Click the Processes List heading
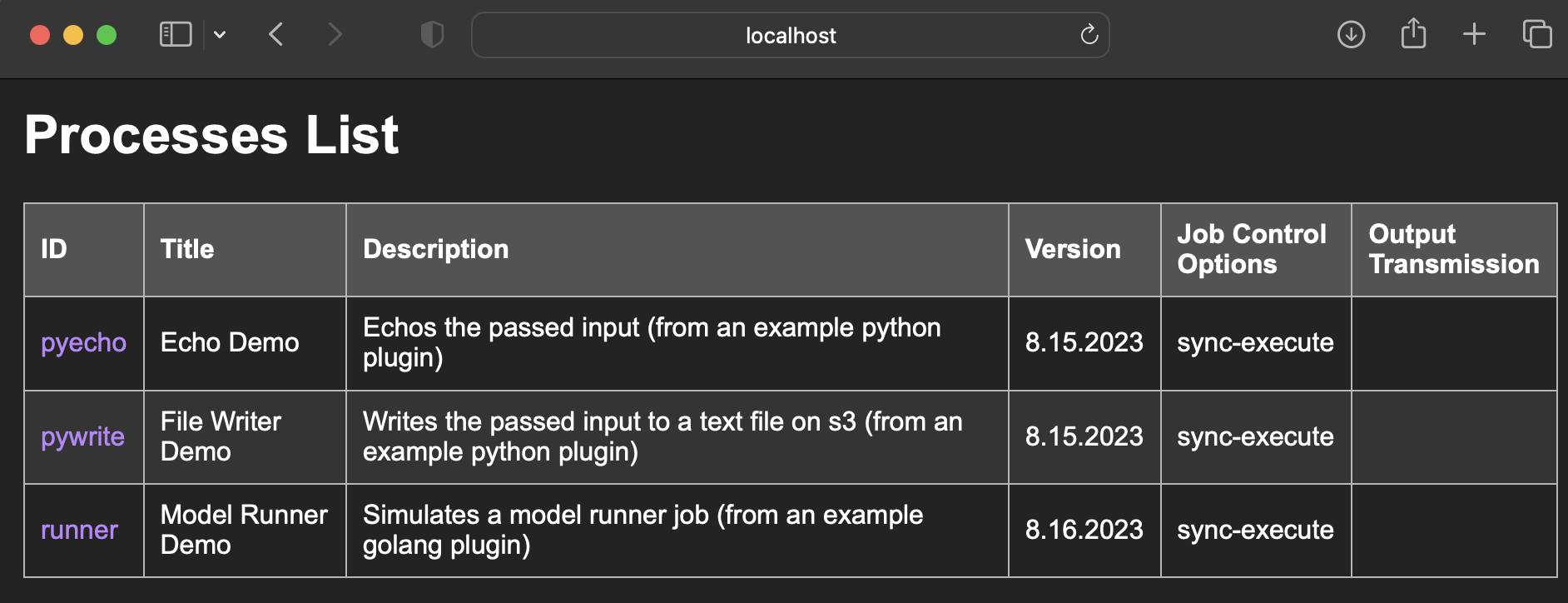Screen dimensions: 1568x603 (x=211, y=135)
